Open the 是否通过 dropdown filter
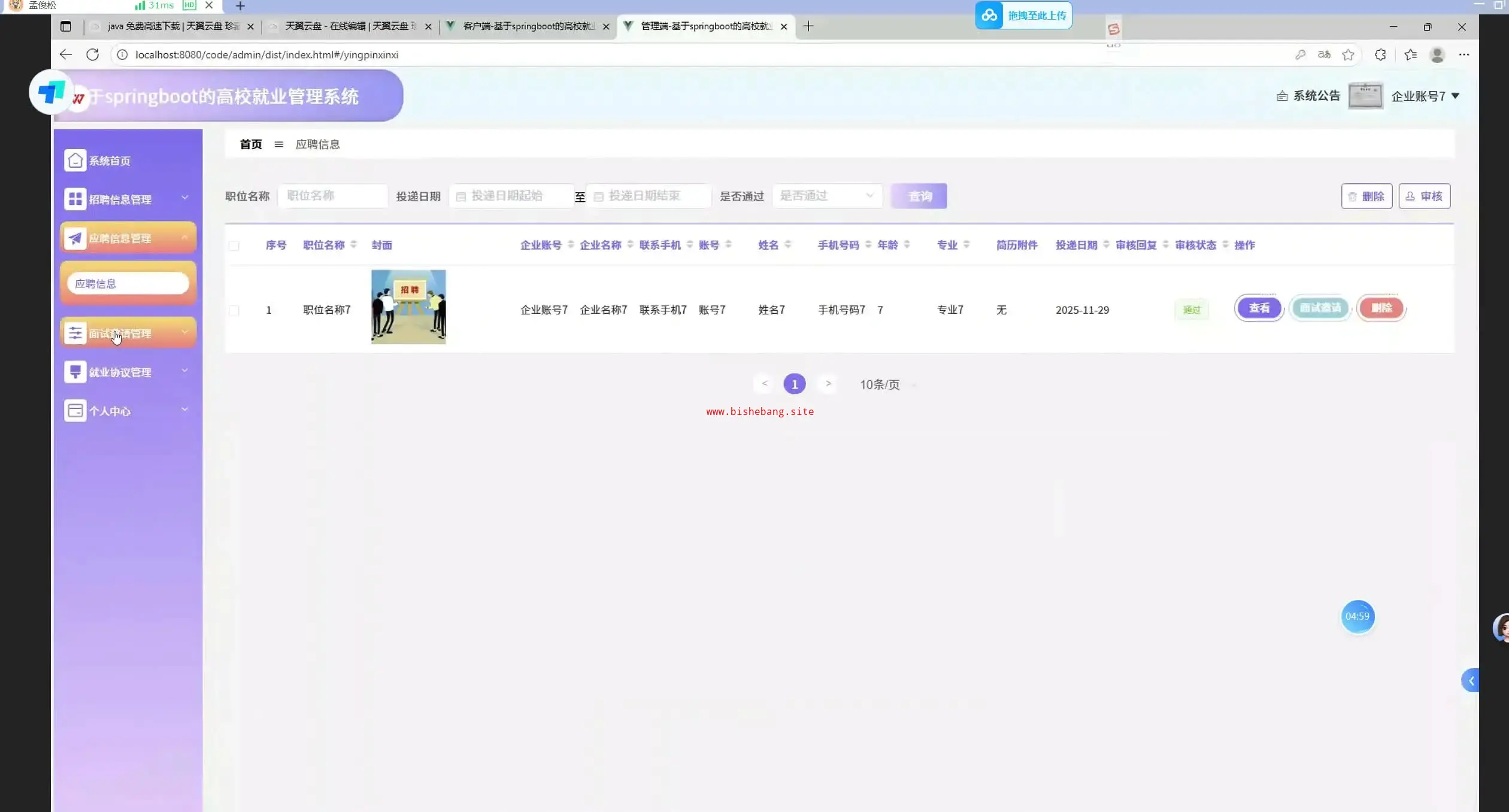This screenshot has width=1509, height=812. tap(826, 196)
